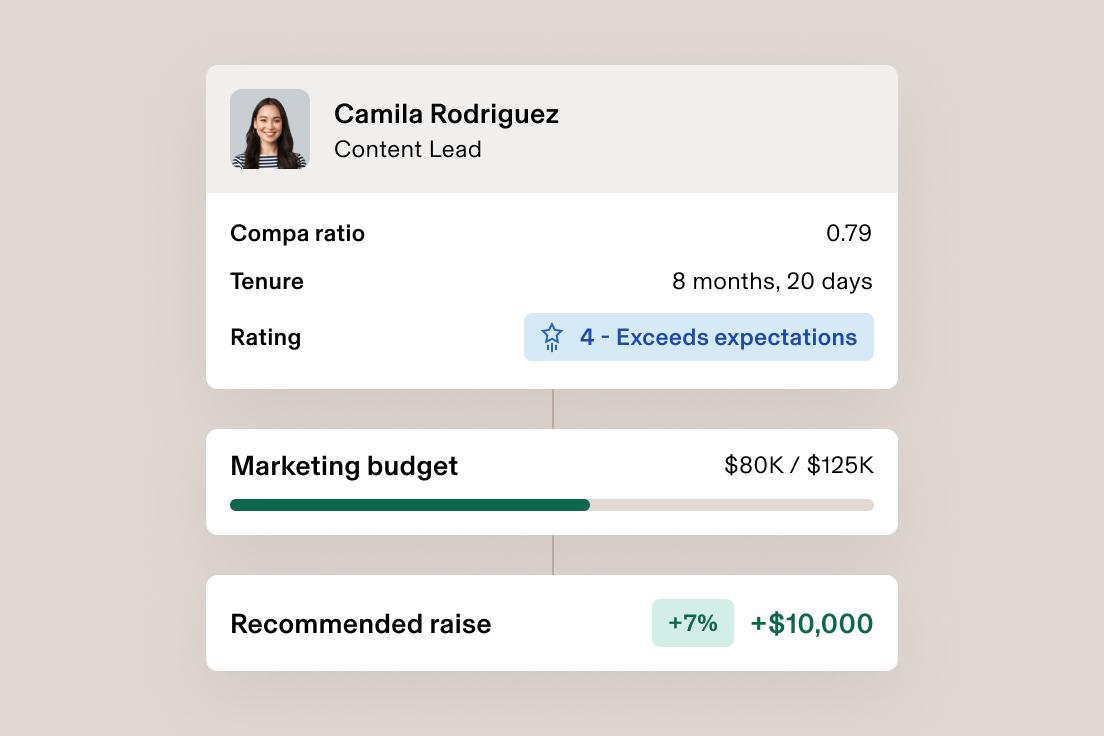Click the Compa ratio row label
The height and width of the screenshot is (736, 1104).
pos(297,233)
